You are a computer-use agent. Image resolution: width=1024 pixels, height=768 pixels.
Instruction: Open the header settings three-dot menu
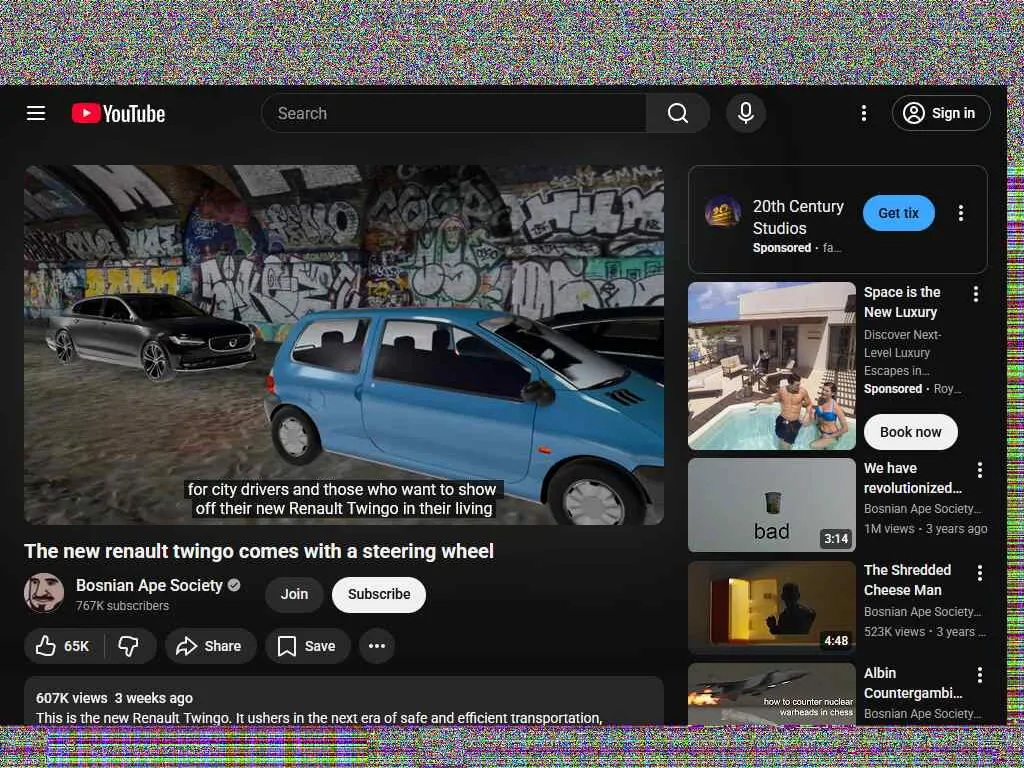(x=863, y=113)
